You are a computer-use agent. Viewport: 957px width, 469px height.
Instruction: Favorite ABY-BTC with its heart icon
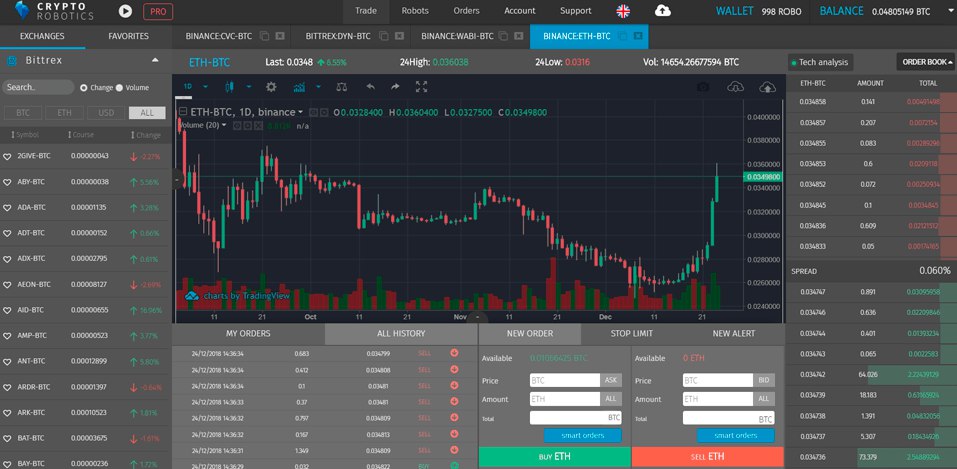point(7,183)
